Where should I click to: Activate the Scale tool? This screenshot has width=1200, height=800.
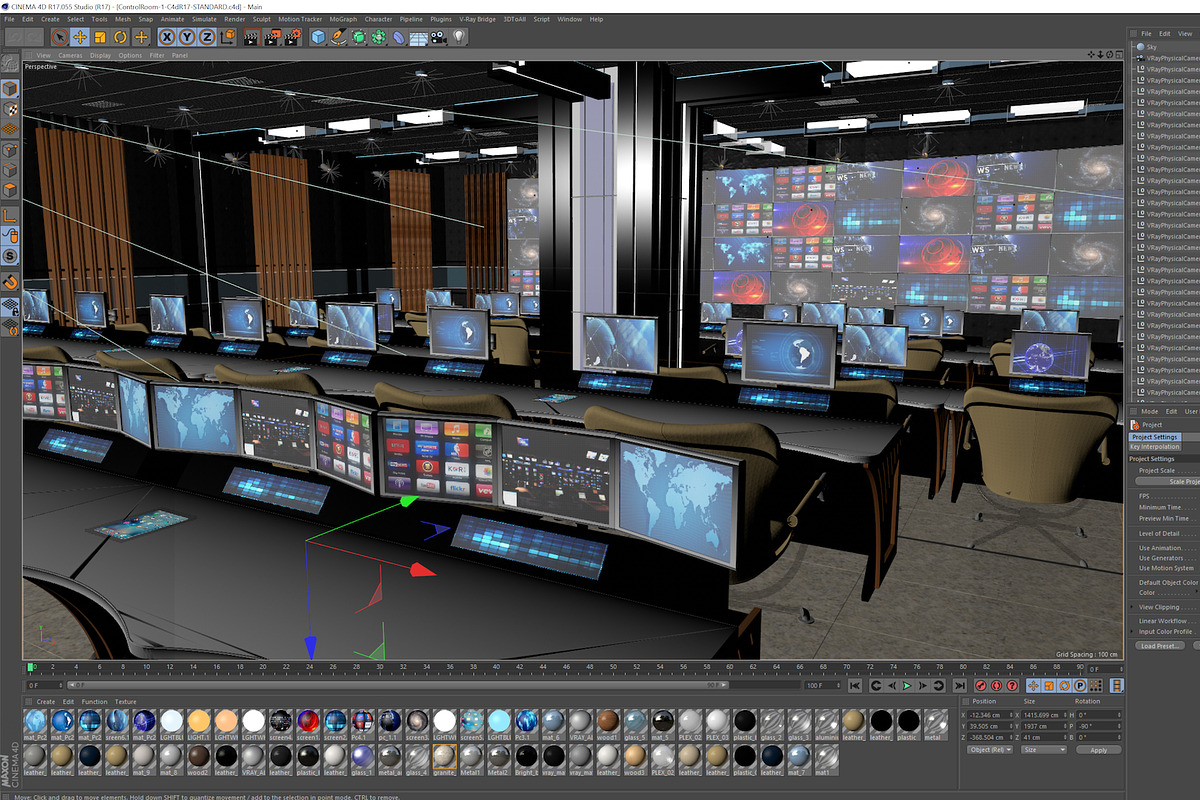click(x=100, y=37)
